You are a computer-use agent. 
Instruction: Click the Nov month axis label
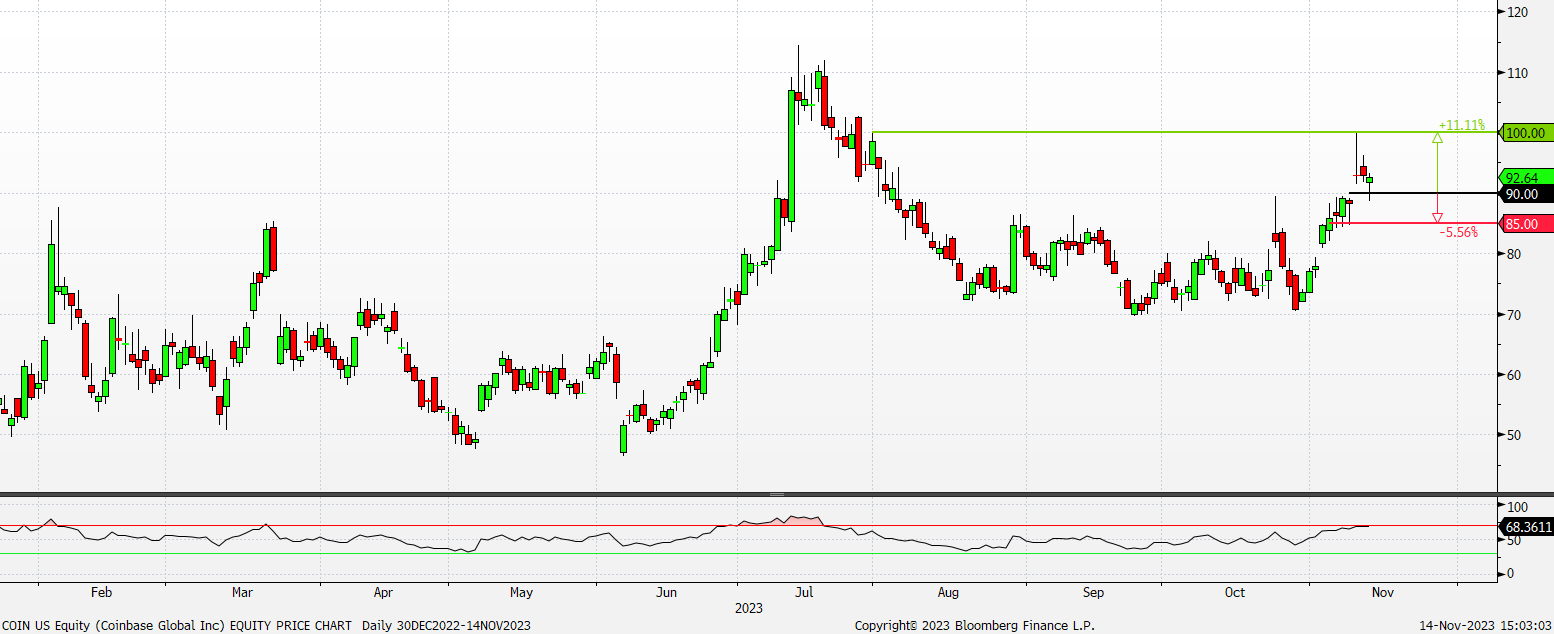tap(1382, 593)
